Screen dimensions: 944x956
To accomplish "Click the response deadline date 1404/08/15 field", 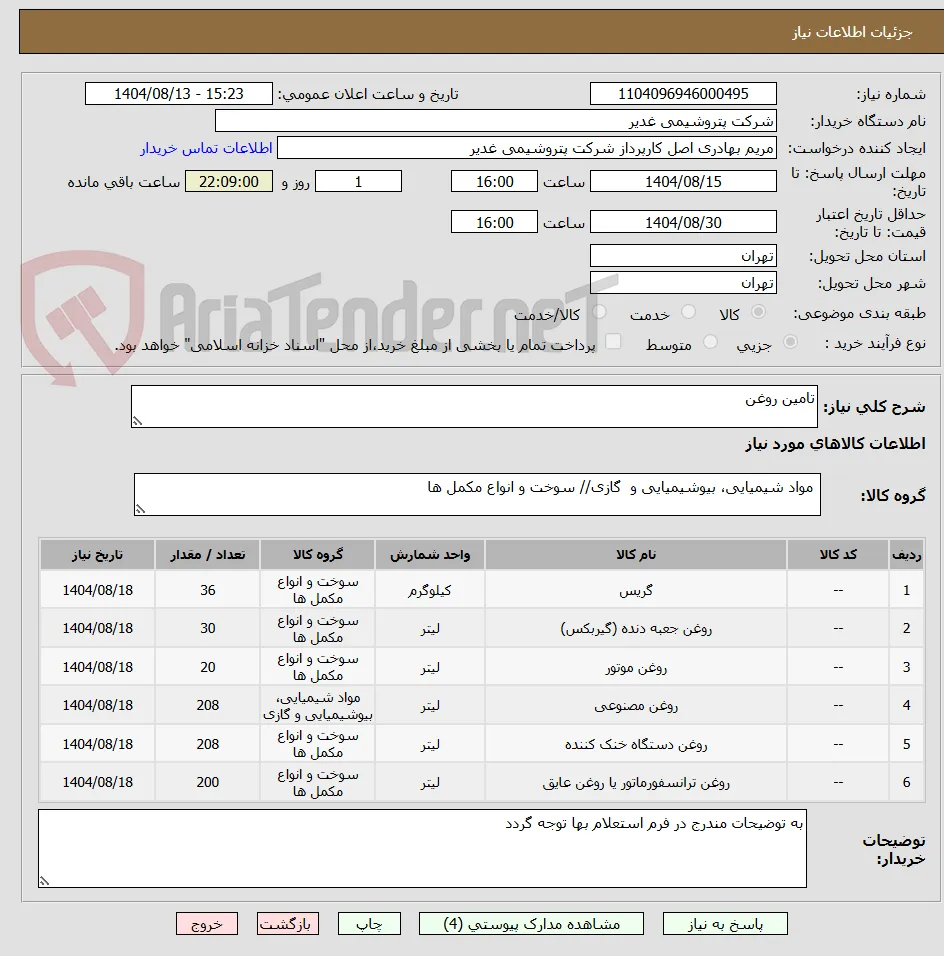I will [683, 181].
